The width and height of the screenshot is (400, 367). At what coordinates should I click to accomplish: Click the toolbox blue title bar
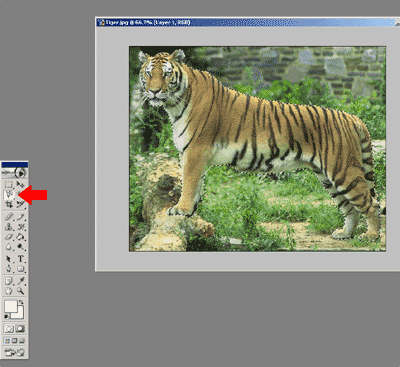click(x=15, y=165)
